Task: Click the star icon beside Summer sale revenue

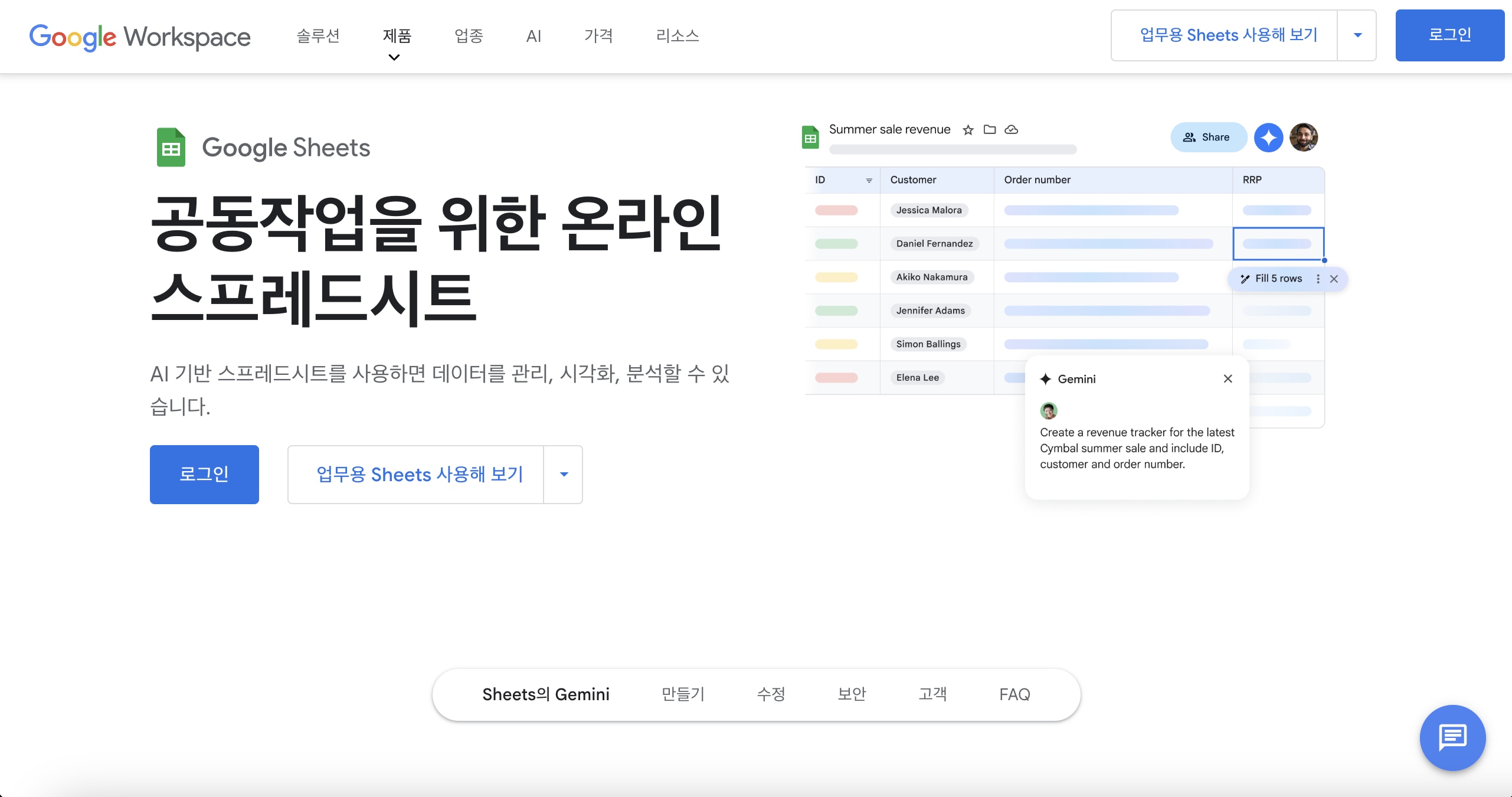Action: click(x=968, y=130)
